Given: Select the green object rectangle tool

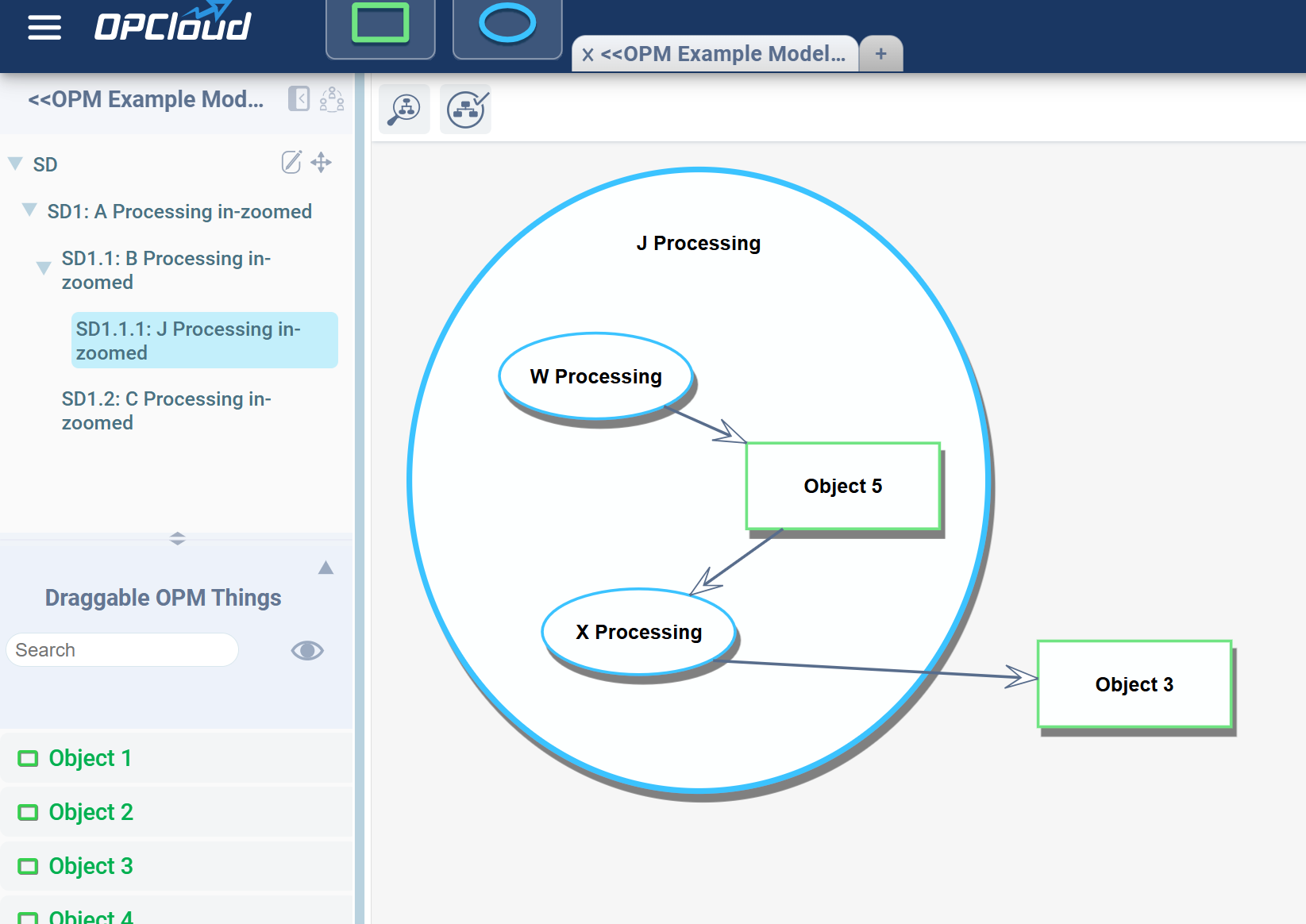Looking at the screenshot, I should 380,25.
